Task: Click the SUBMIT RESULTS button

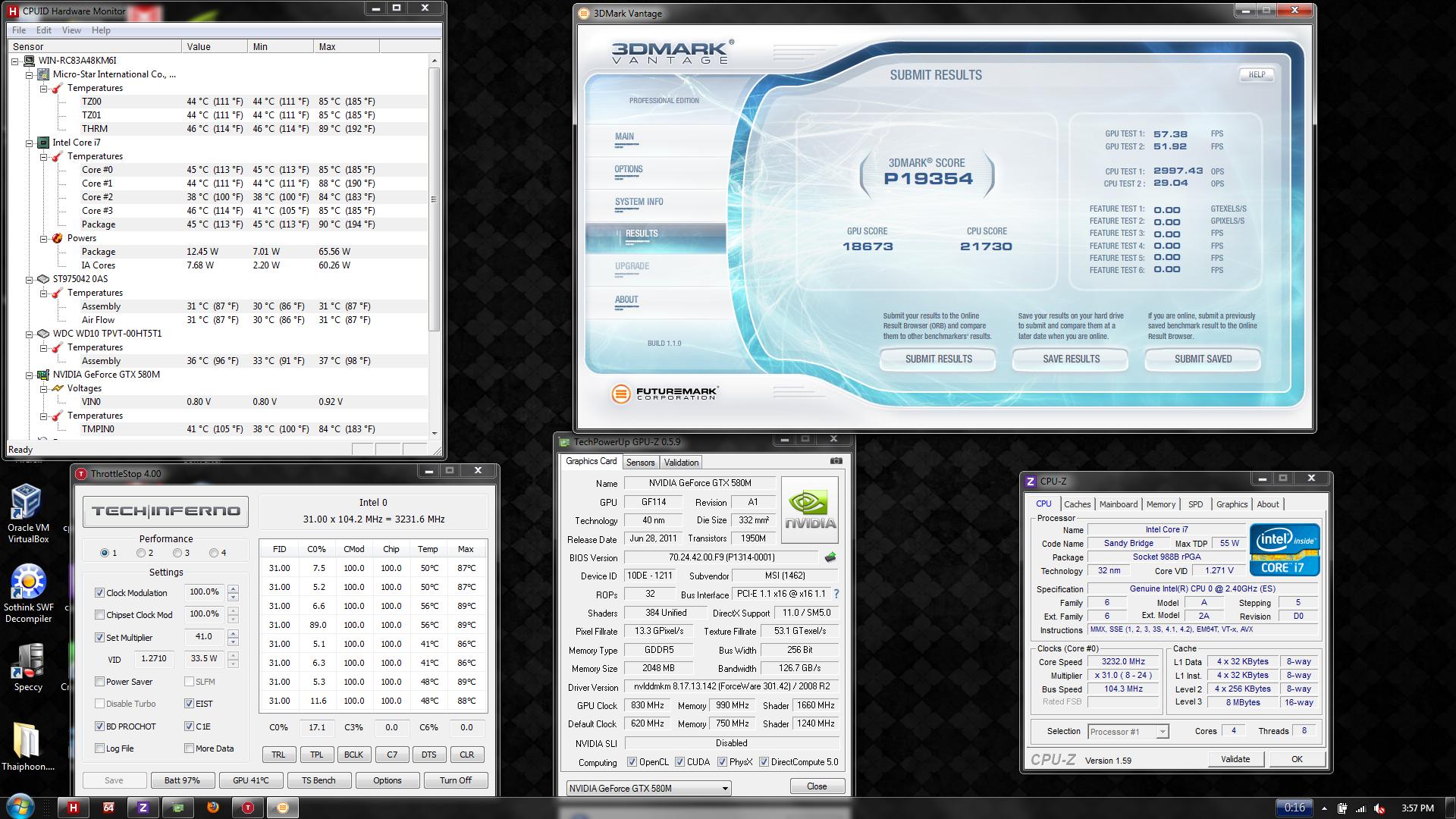Action: coord(938,359)
